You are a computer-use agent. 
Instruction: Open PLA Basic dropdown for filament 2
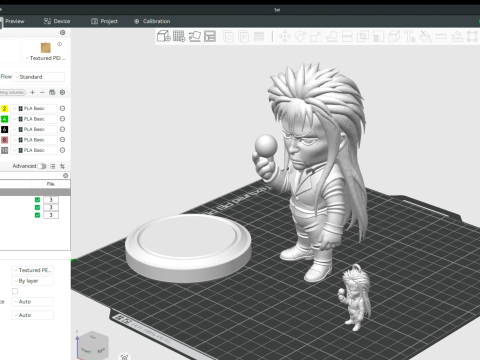pyautogui.click(x=34, y=108)
